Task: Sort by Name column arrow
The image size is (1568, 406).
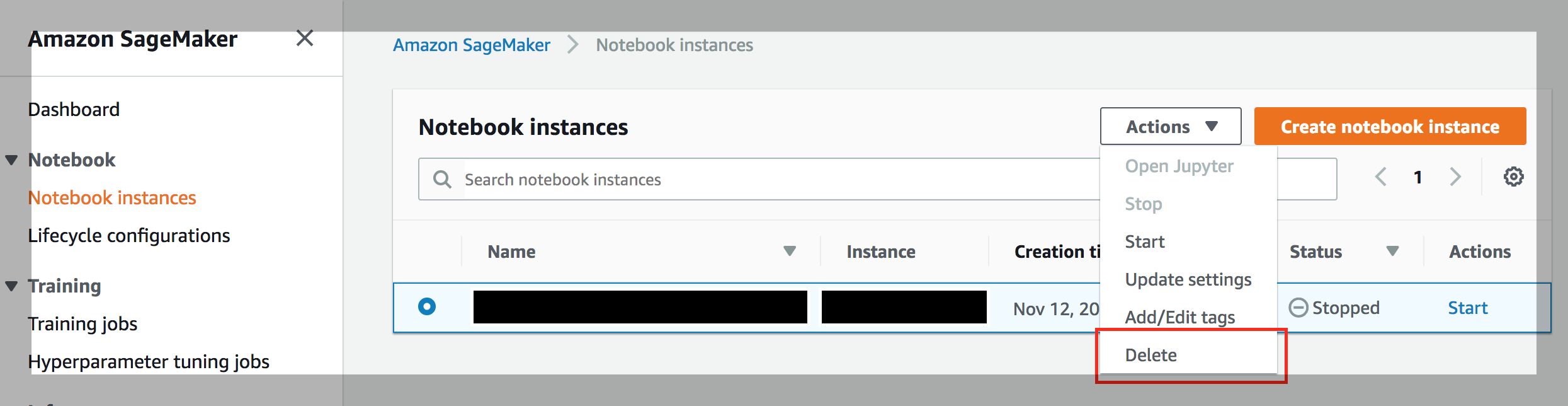Action: click(x=790, y=252)
